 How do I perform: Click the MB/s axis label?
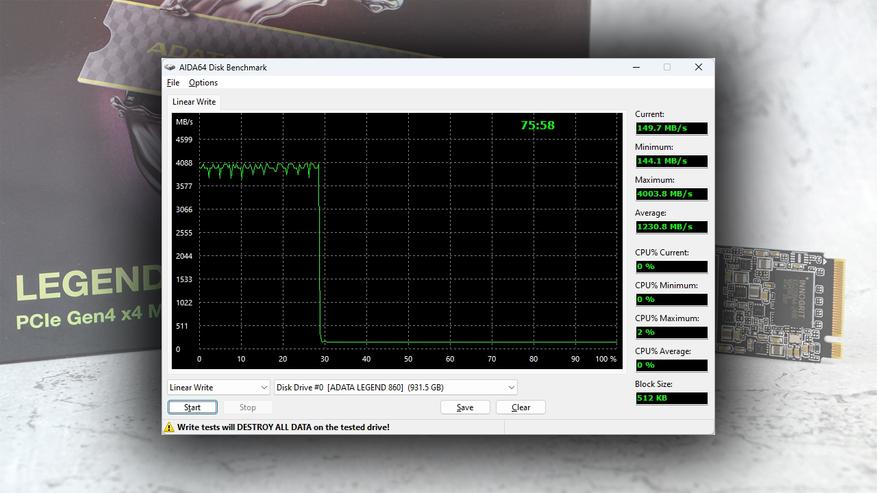[x=184, y=122]
